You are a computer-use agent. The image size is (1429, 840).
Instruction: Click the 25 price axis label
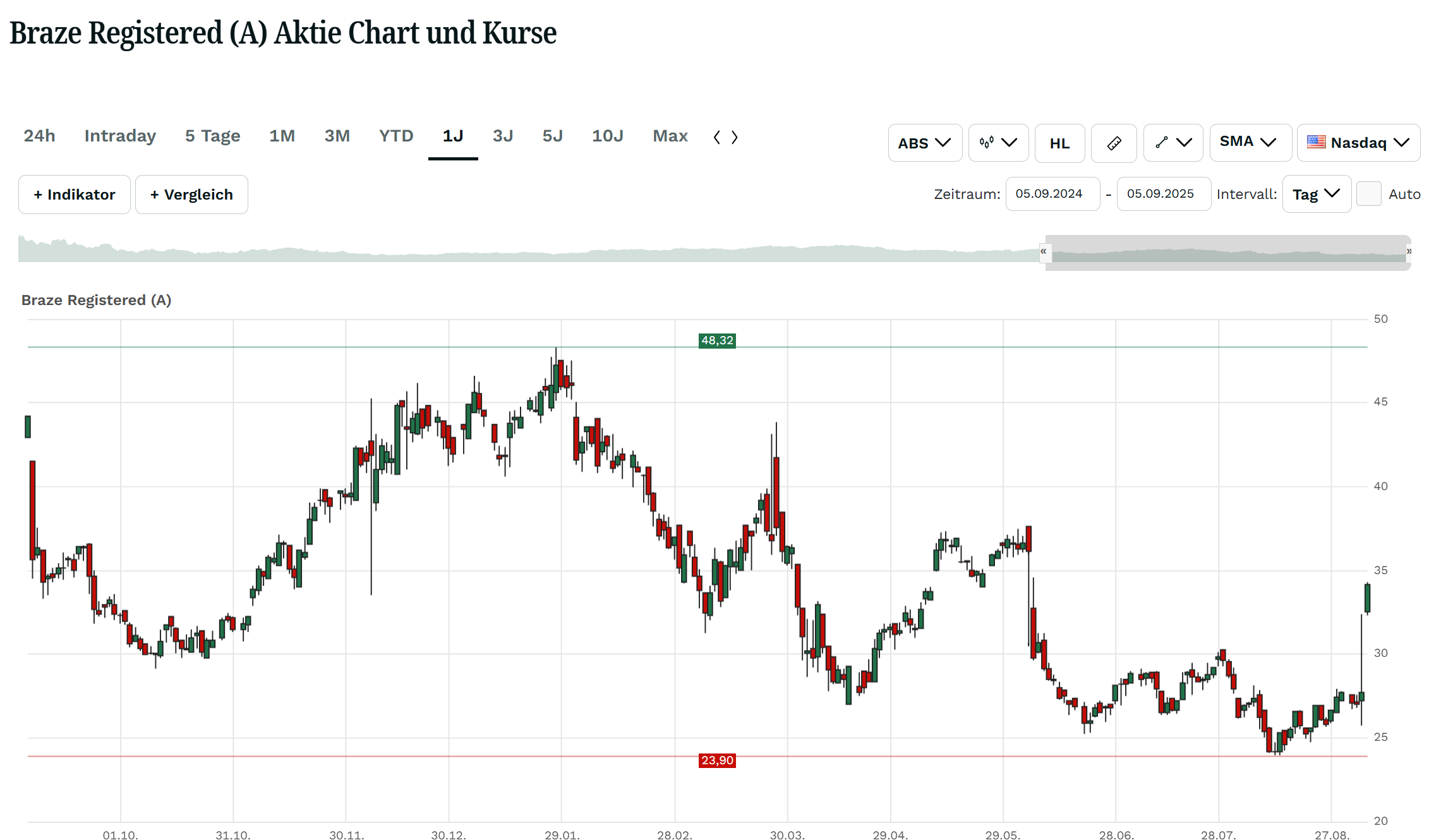tap(1381, 737)
